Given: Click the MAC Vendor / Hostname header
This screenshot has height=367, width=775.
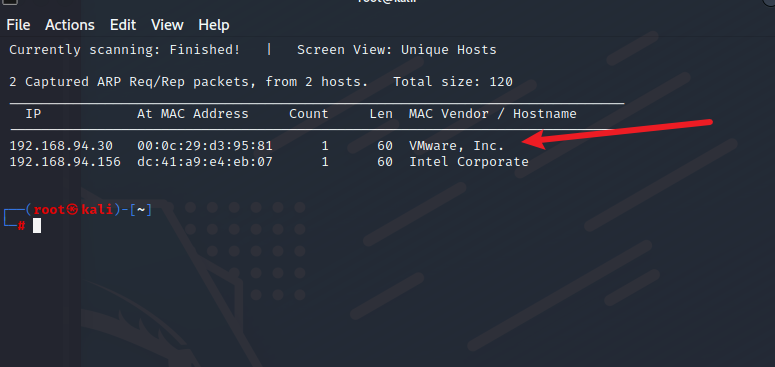Looking at the screenshot, I should [x=493, y=114].
